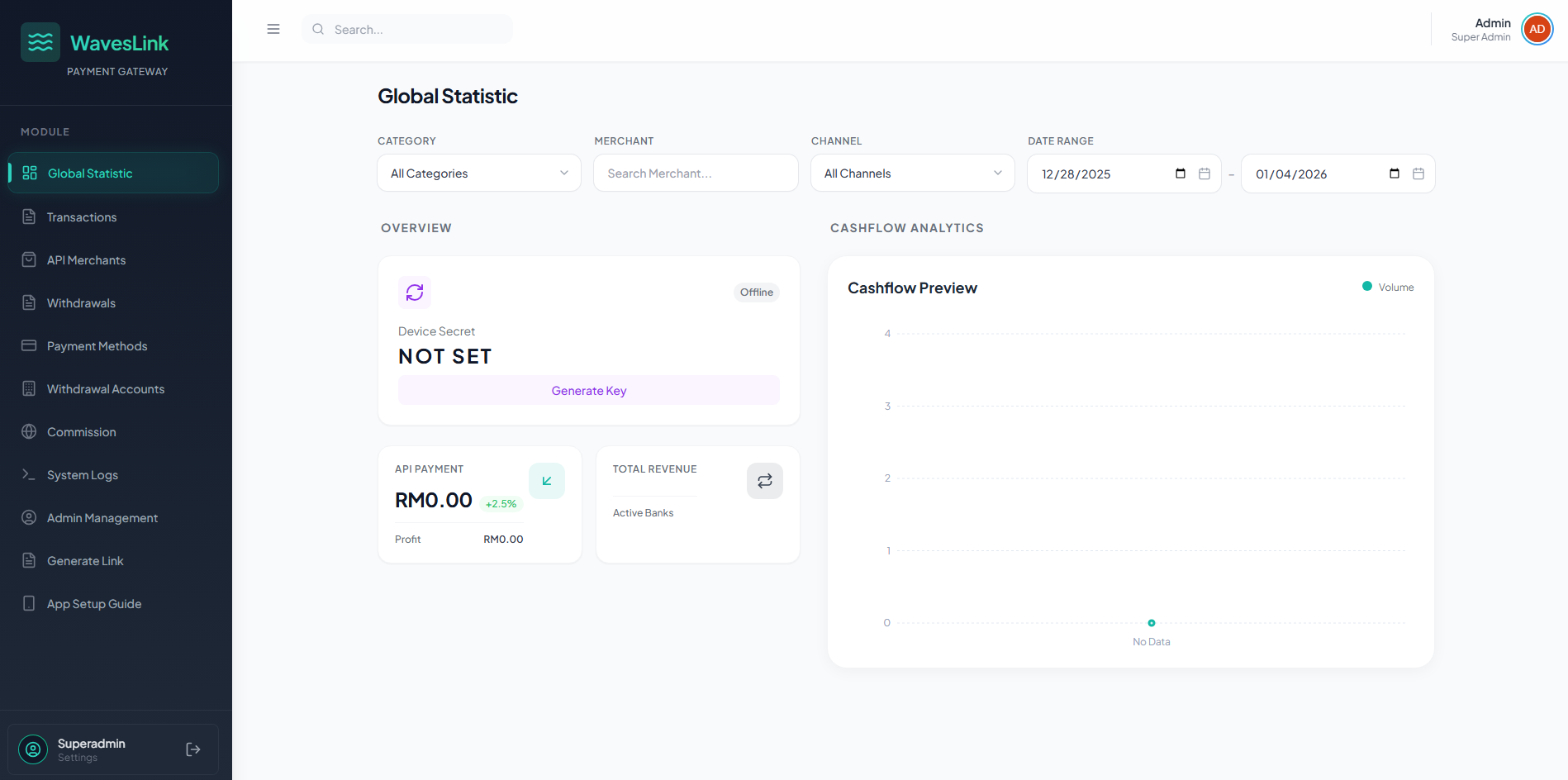Open the API Merchants module icon

30,259
